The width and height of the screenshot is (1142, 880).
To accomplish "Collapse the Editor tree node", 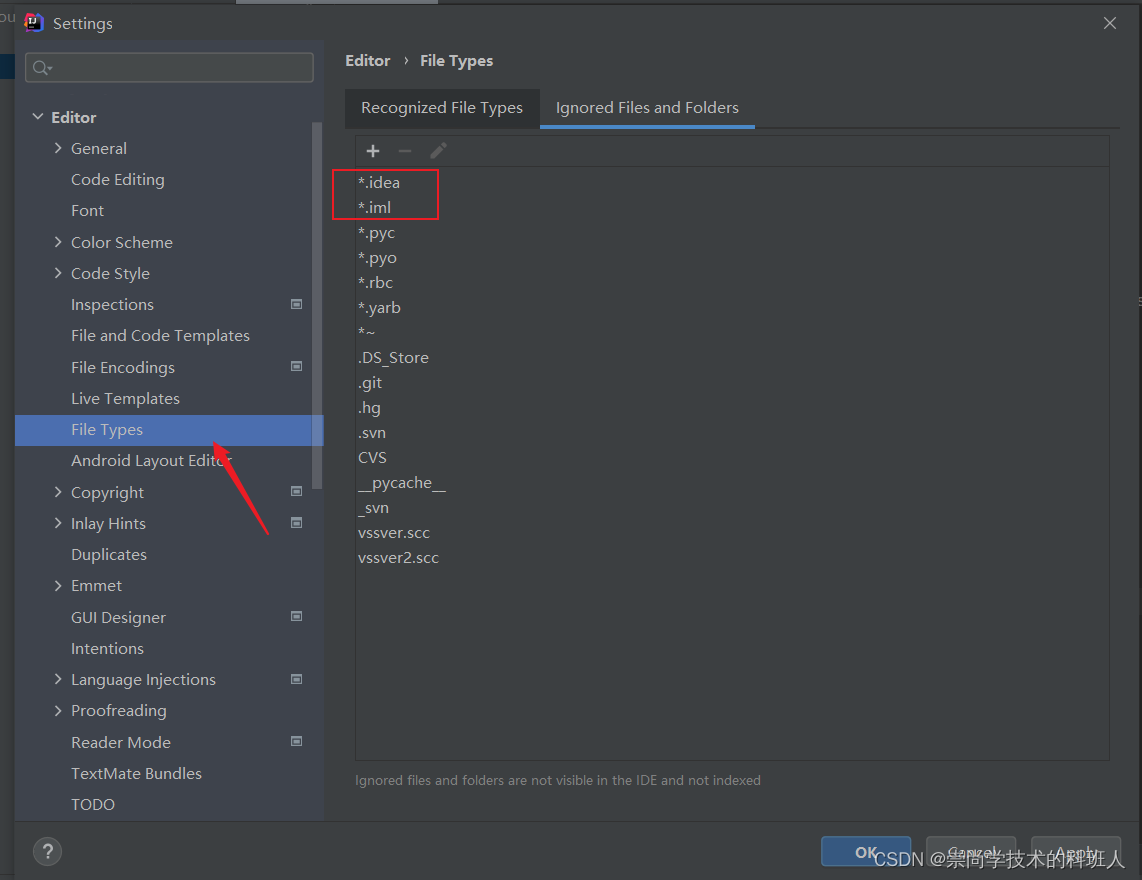I will click(x=38, y=117).
